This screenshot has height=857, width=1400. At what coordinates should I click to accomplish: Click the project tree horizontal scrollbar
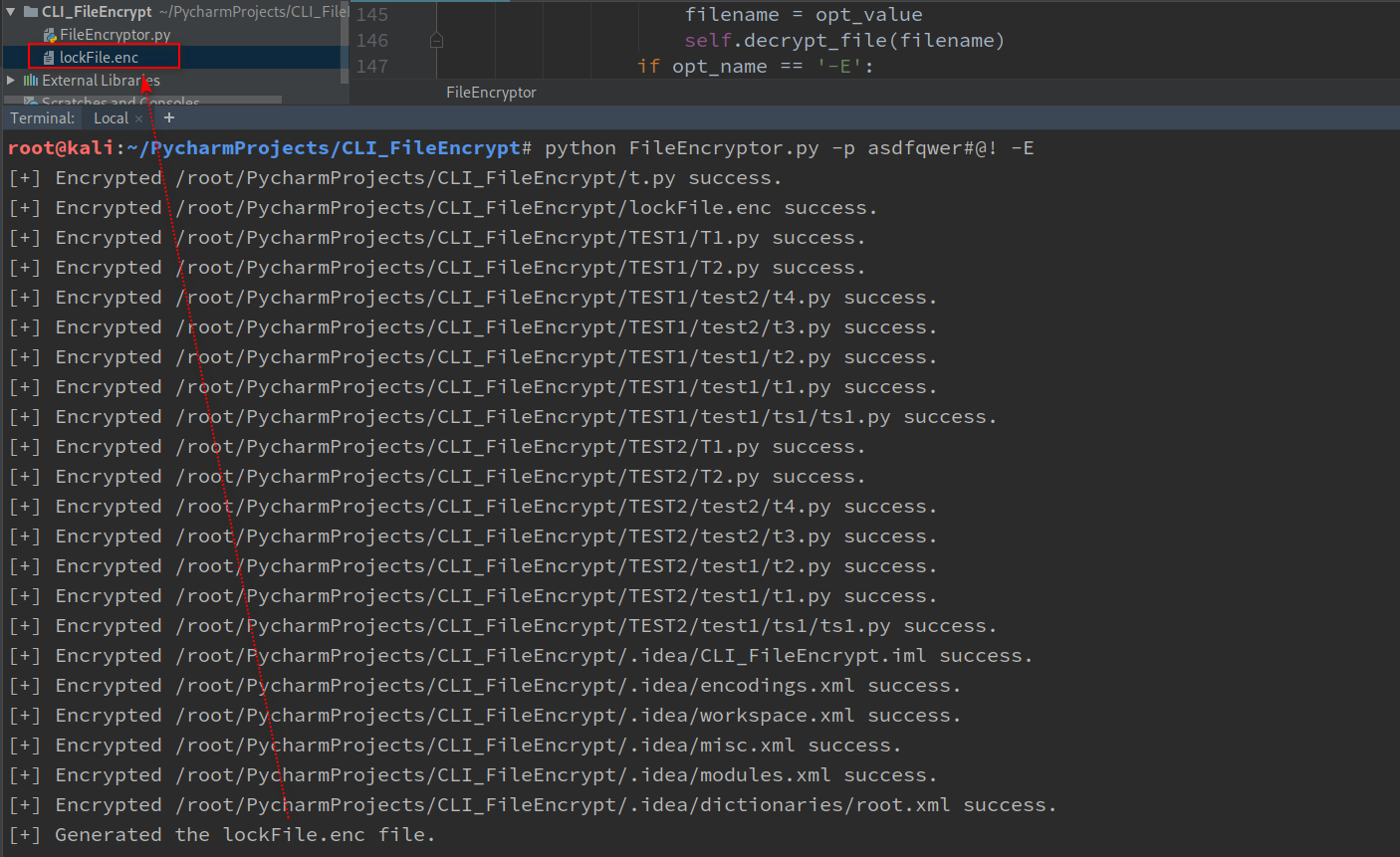143,100
